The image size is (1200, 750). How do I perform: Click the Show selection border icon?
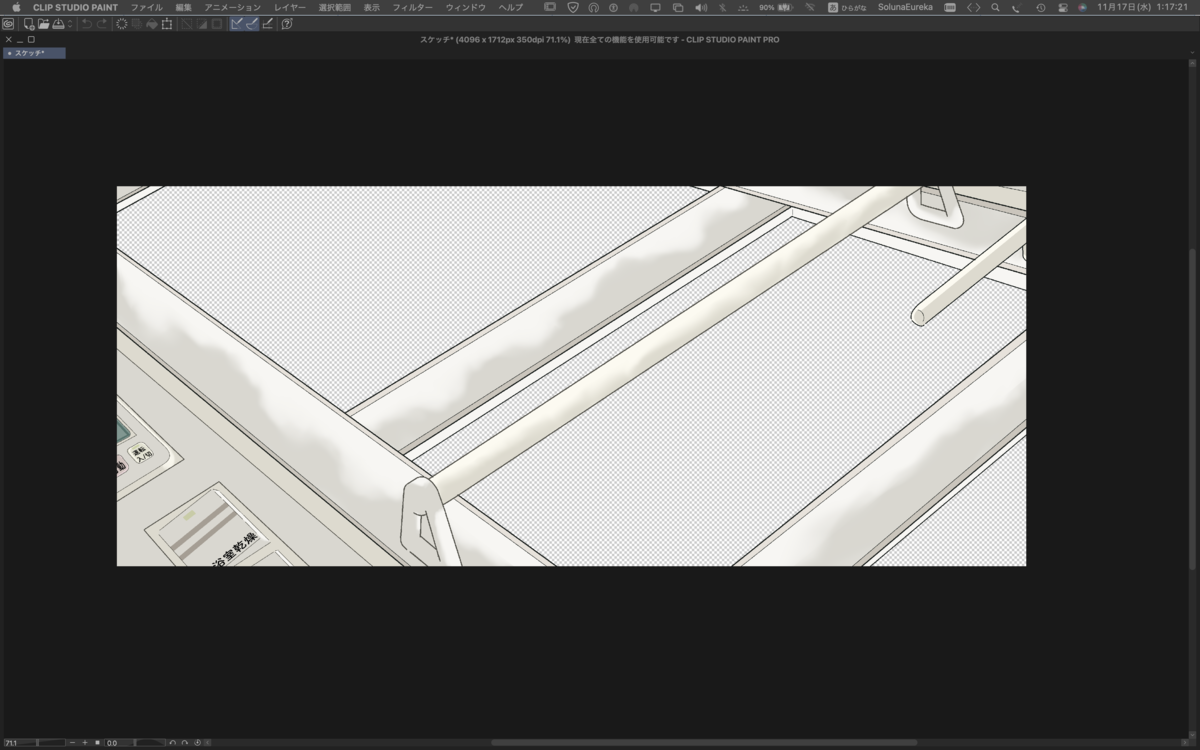217,24
